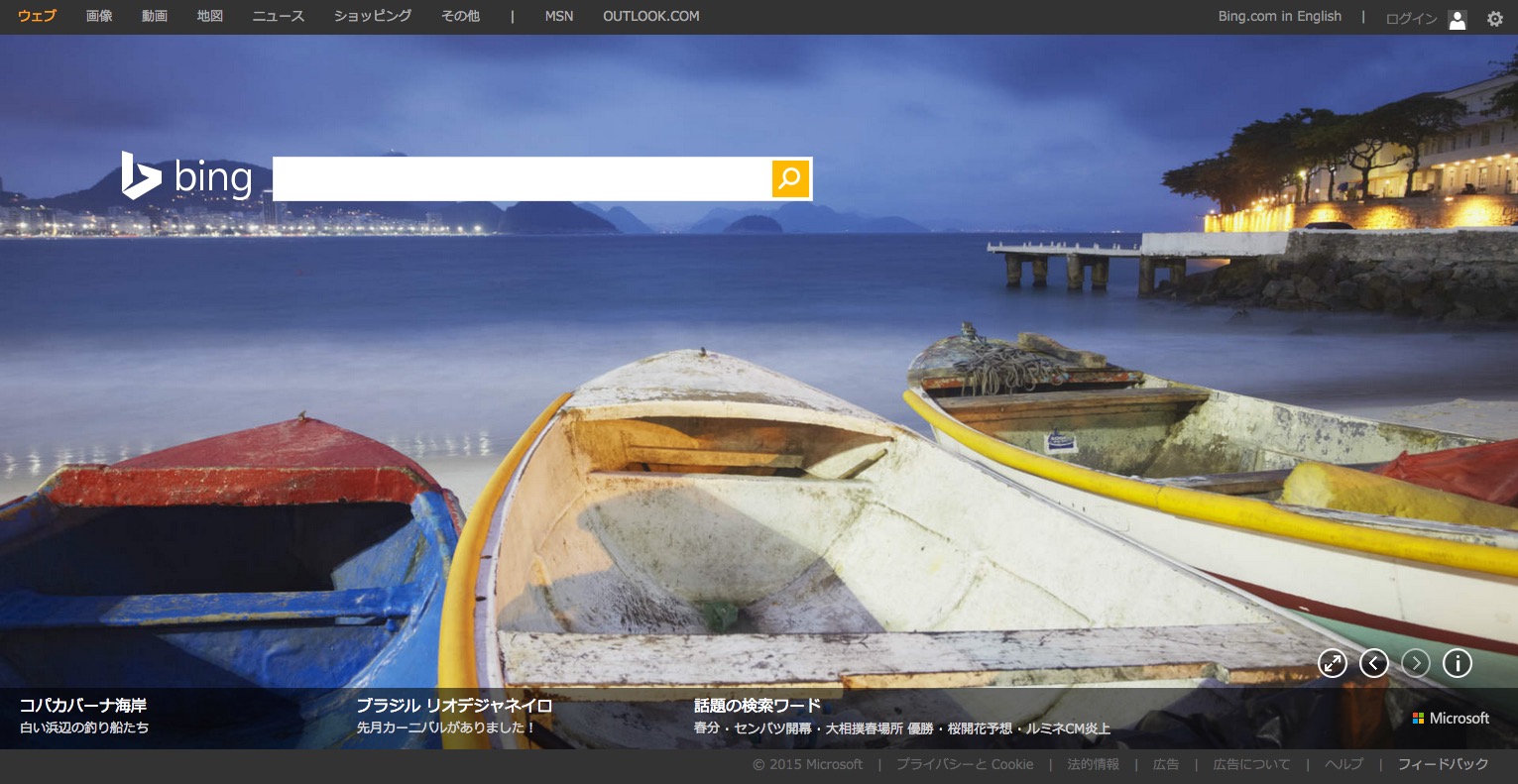This screenshot has height=784, width=1518.
Task: Show next background image
Action: [x=1415, y=663]
